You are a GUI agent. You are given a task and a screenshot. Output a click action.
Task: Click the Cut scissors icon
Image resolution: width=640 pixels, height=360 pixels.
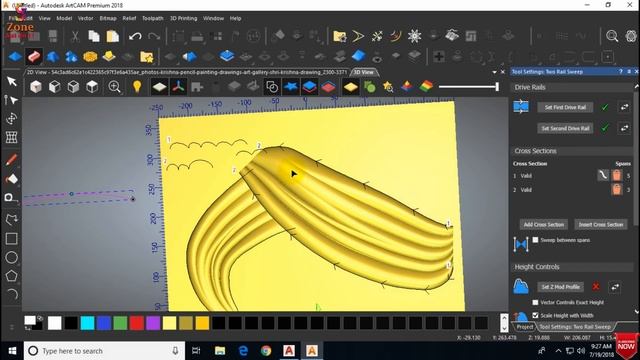(x=75, y=36)
